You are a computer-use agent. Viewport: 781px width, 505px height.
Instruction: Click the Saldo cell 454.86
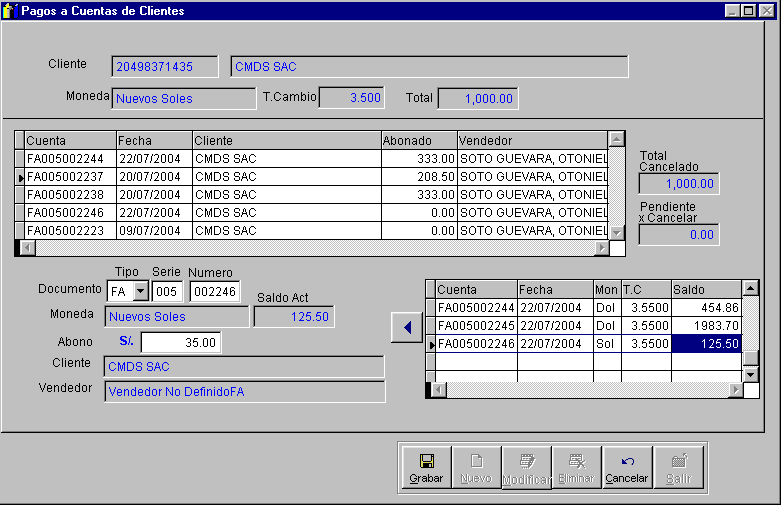pyautogui.click(x=706, y=308)
